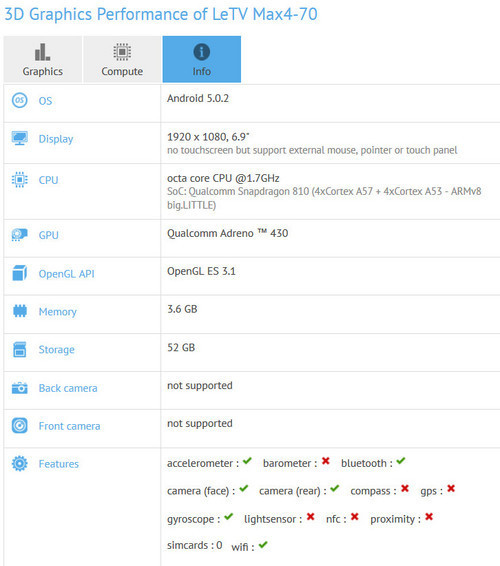Viewport: 500px width, 566px height.
Task: Select the Info tab
Action: (x=202, y=59)
